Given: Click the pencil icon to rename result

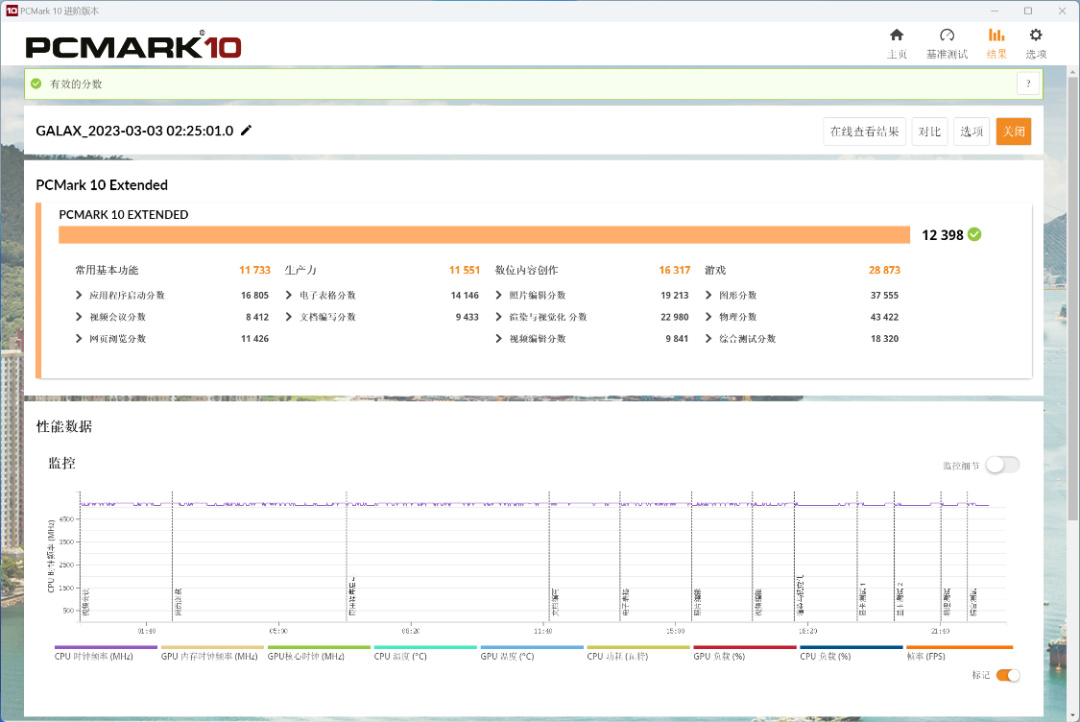Looking at the screenshot, I should pyautogui.click(x=246, y=130).
